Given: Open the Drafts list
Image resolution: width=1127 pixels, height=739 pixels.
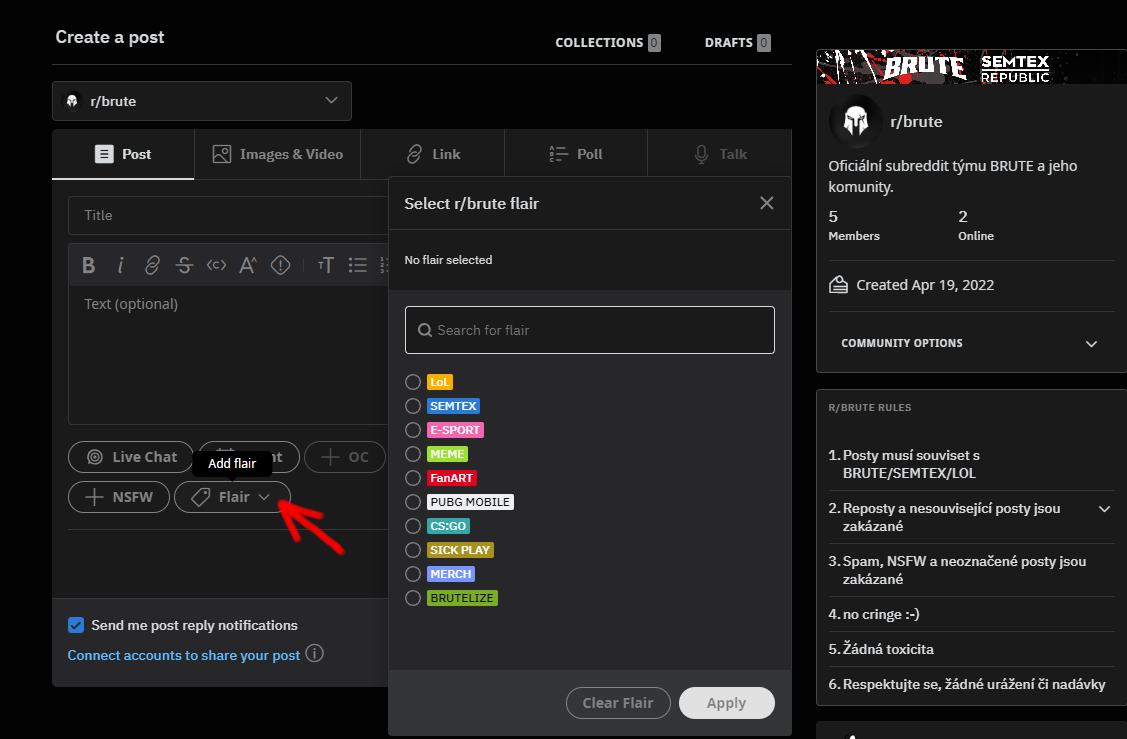Looking at the screenshot, I should tap(737, 42).
